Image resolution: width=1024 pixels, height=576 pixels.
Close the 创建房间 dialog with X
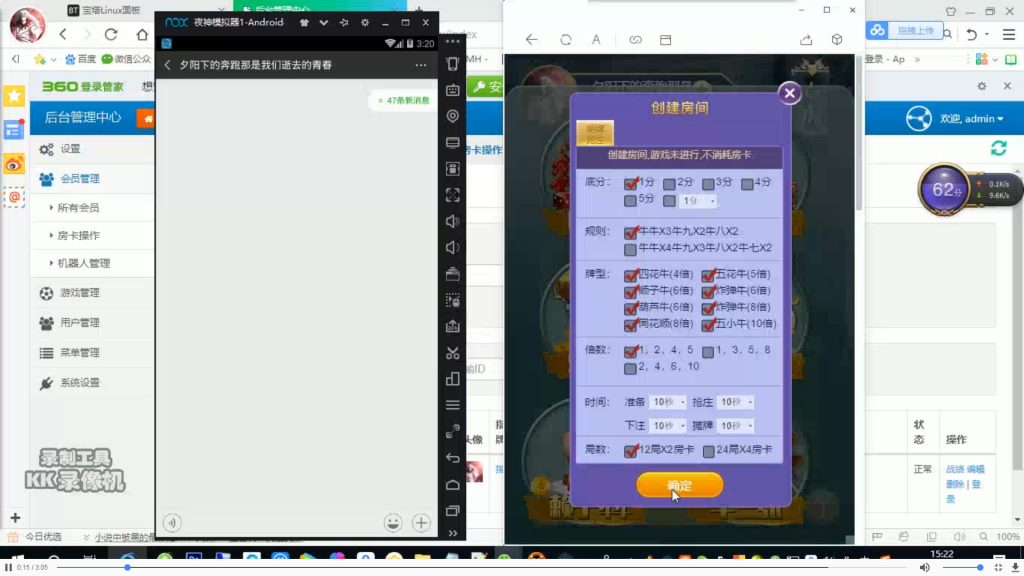790,93
